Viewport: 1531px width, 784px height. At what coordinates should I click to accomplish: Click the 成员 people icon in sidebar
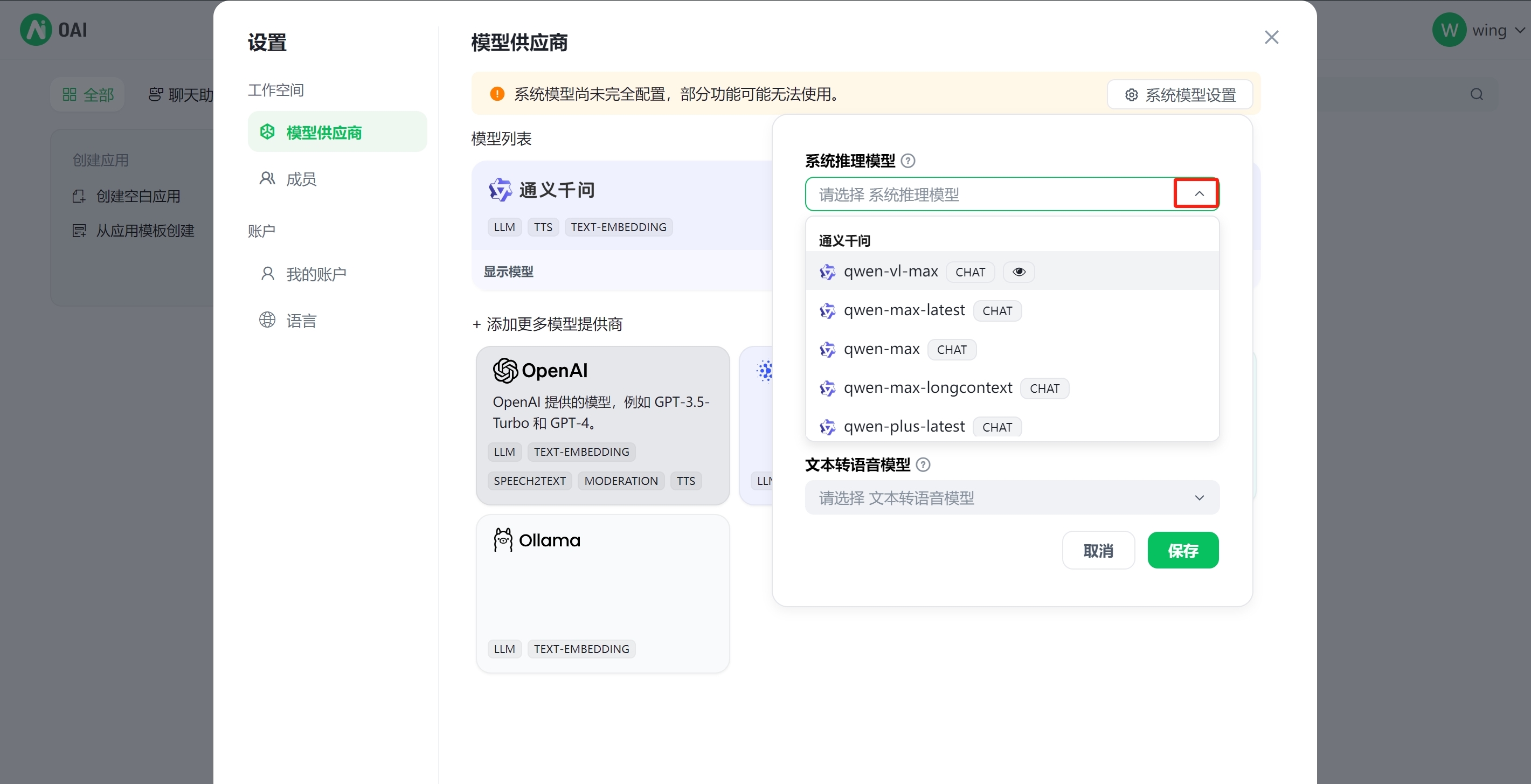click(267, 178)
